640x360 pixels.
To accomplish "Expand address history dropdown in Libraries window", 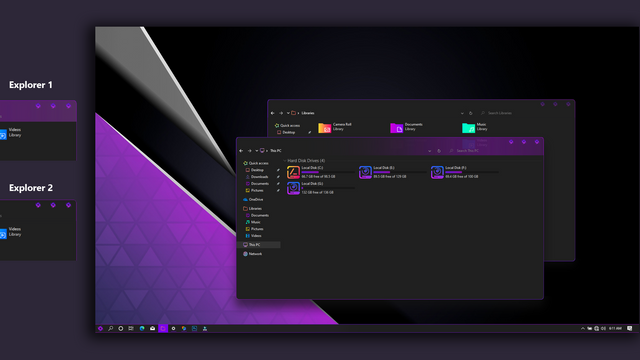I will point(462,113).
